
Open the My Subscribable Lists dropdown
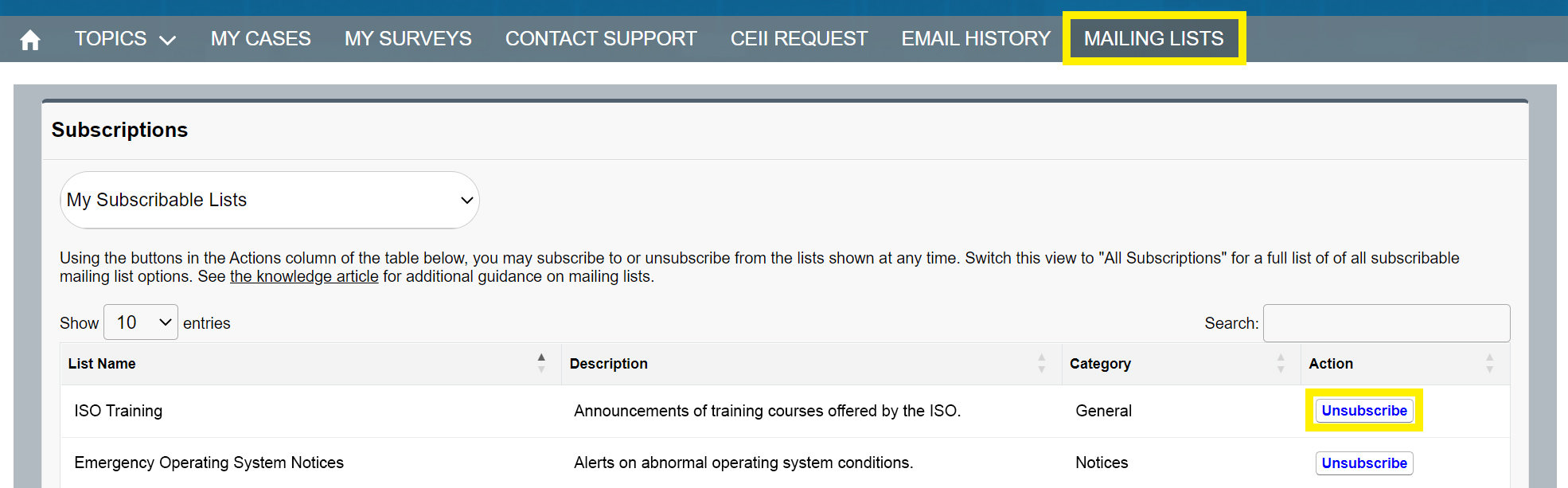[269, 200]
